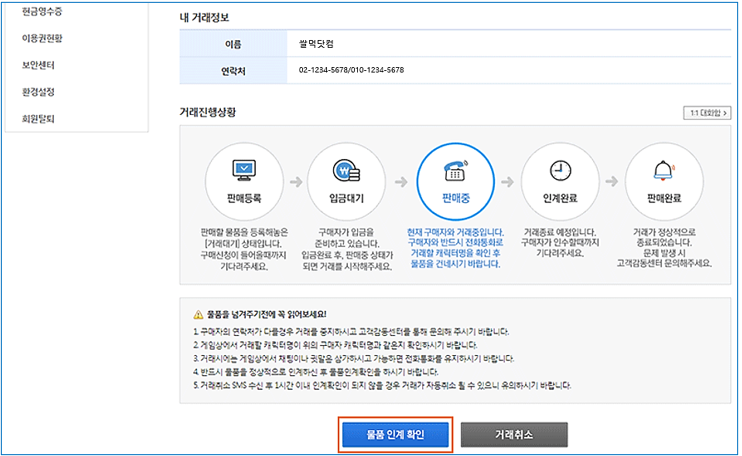
Task: Click the phone number 02-1234-5678/010-1234-5678
Action: [351, 70]
